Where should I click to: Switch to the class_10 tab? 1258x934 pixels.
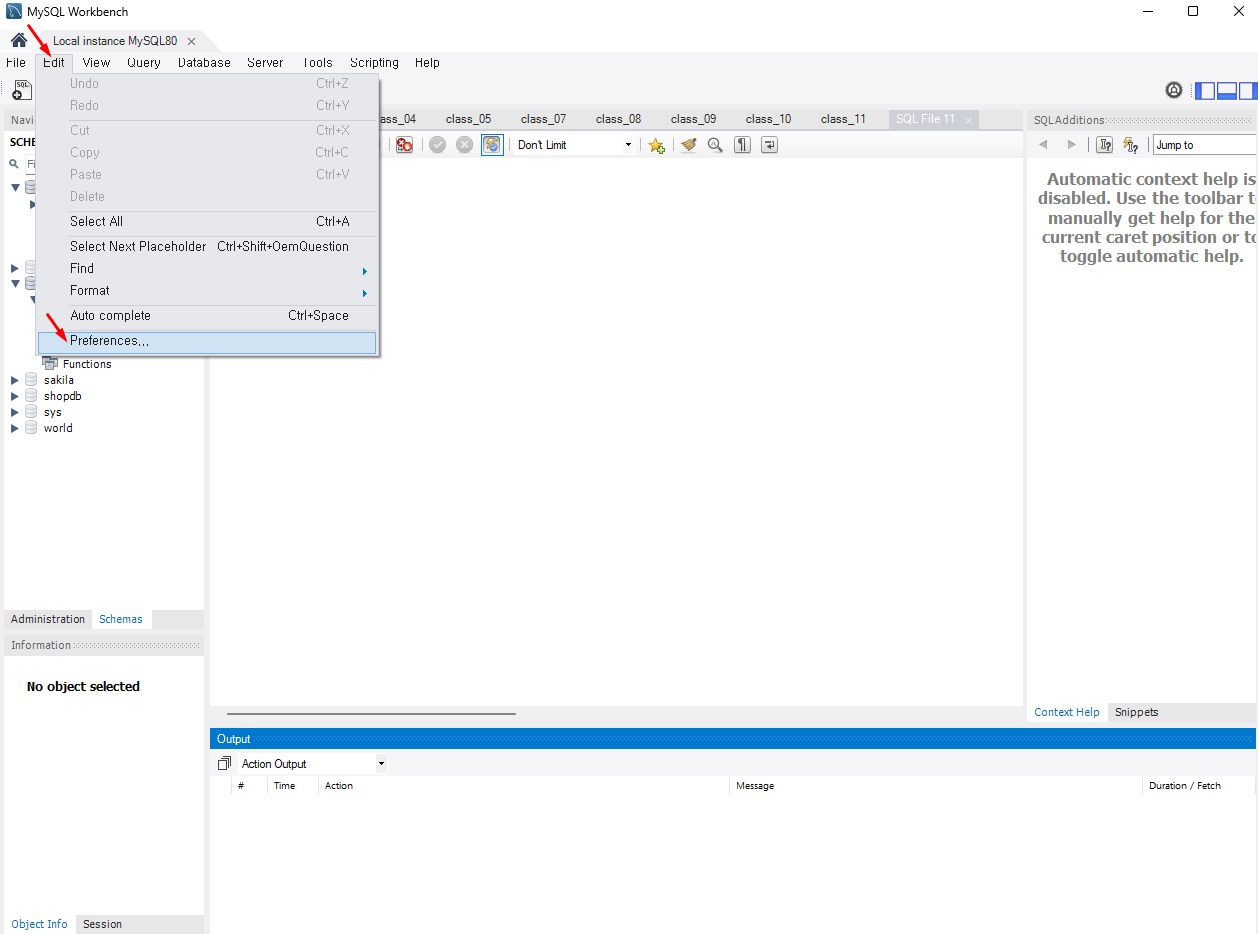coord(769,119)
